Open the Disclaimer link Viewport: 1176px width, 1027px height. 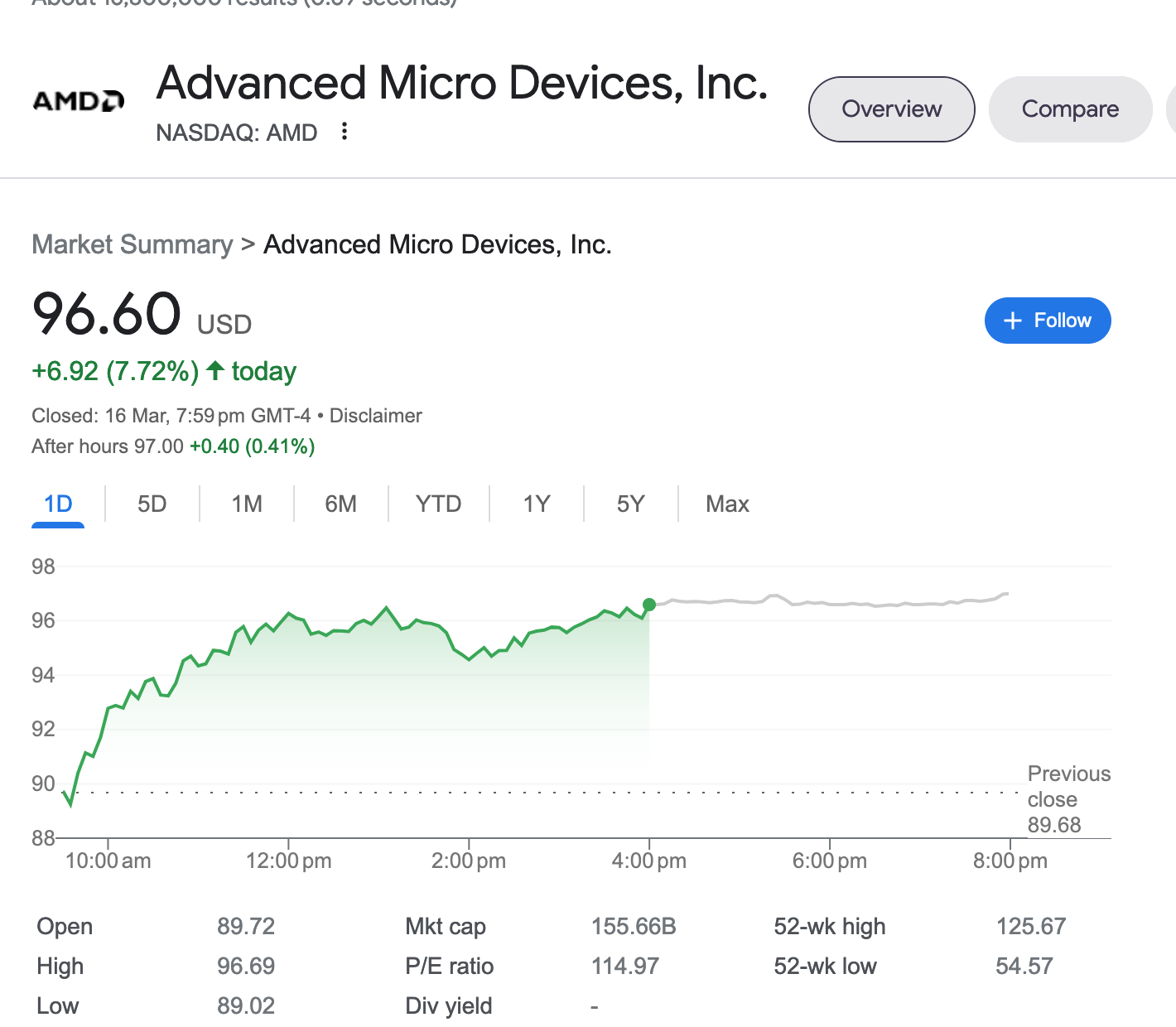point(376,416)
